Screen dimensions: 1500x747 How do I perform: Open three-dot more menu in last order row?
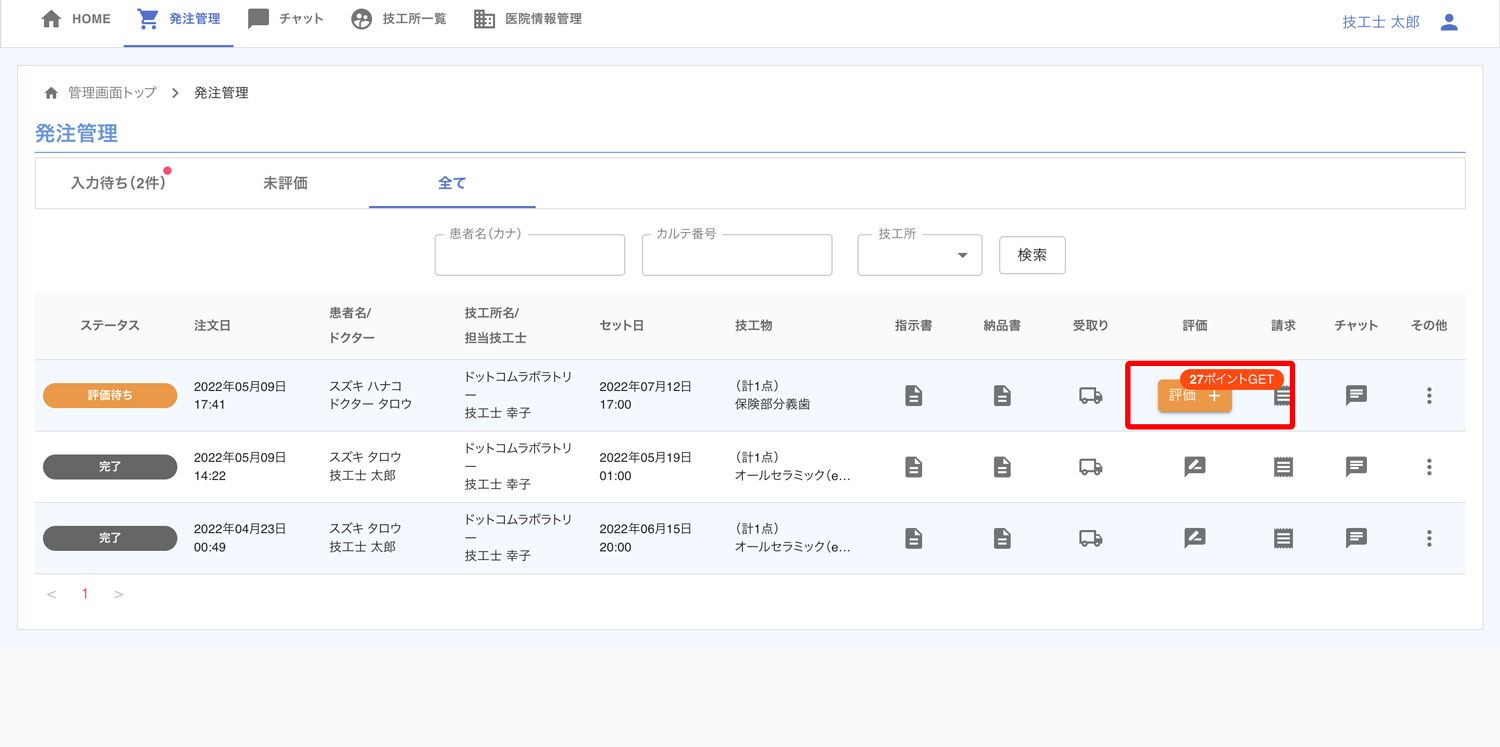click(1429, 539)
